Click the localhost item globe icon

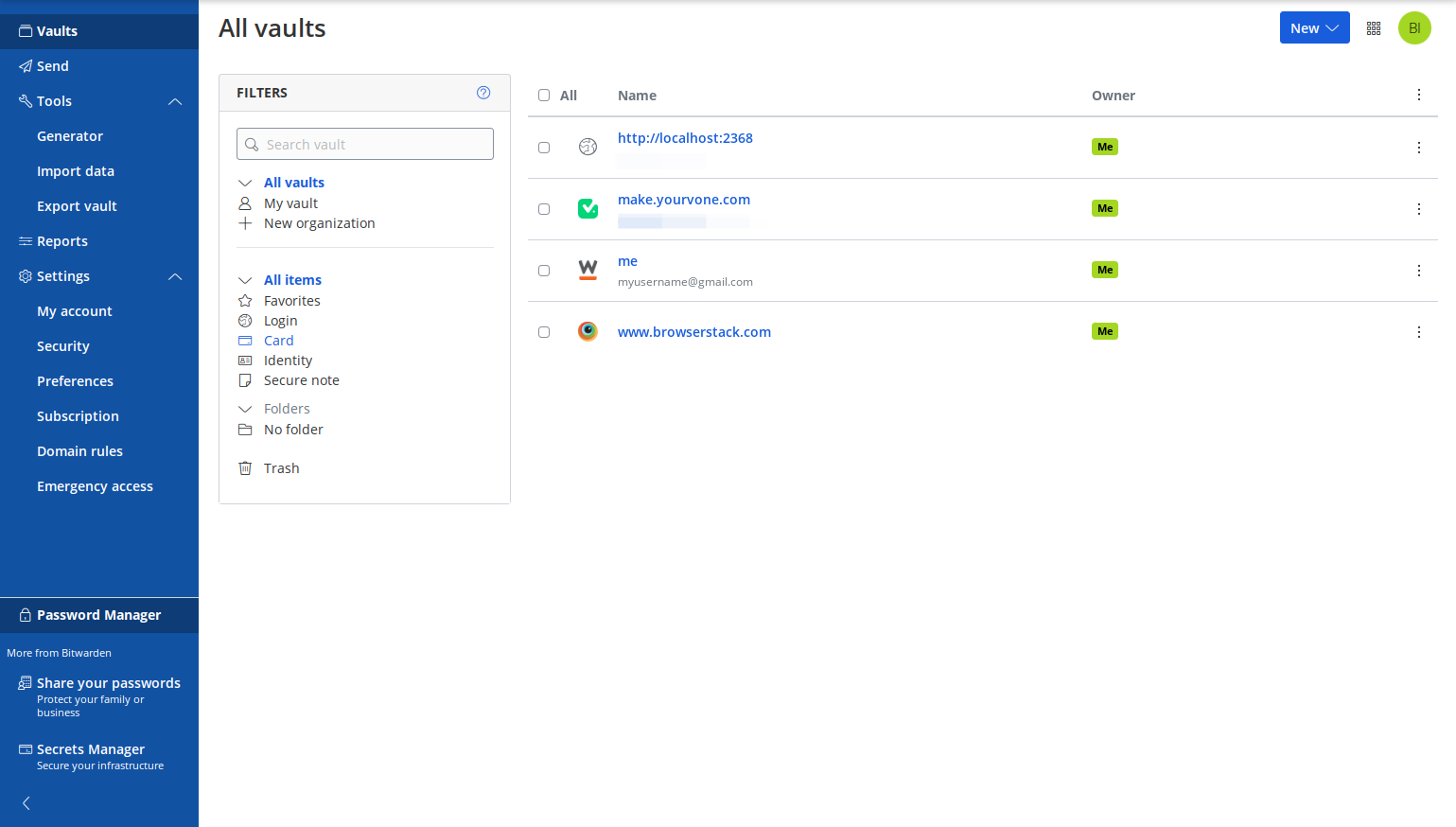(x=588, y=147)
